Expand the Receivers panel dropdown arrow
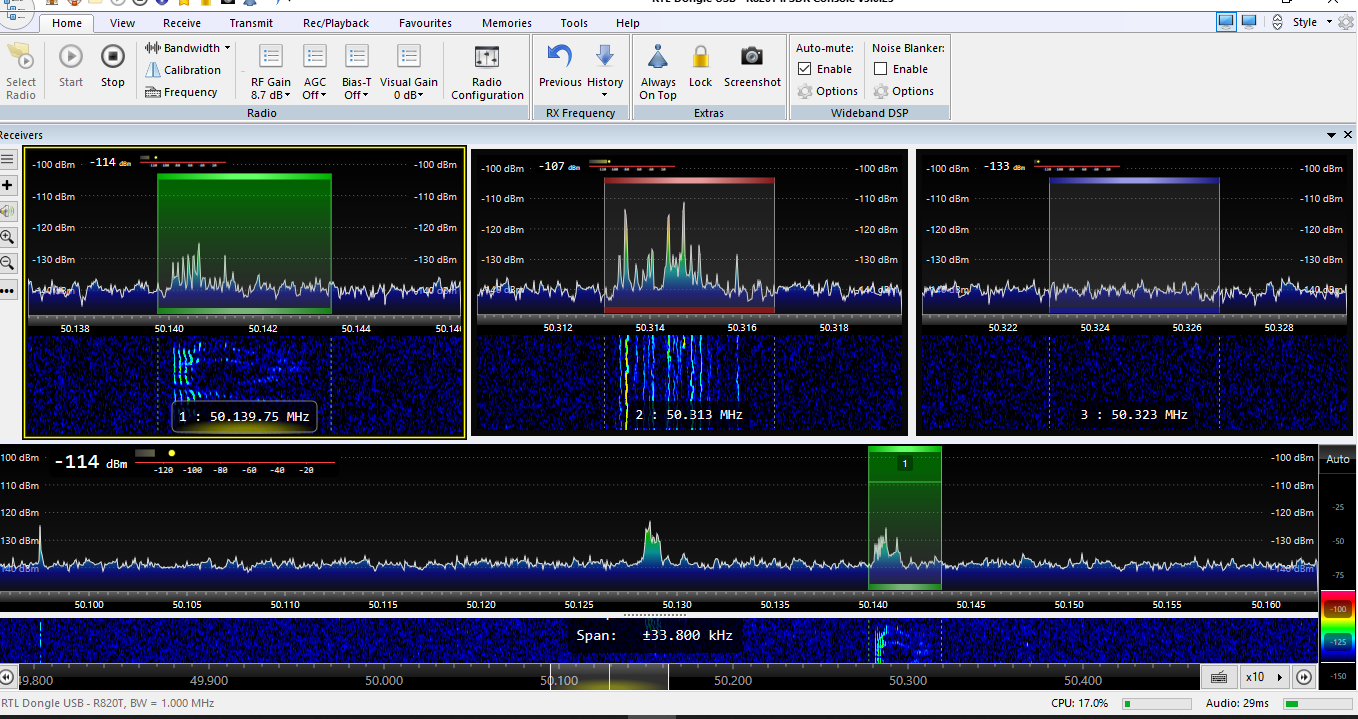This screenshot has width=1358, height=719. click(x=1333, y=135)
